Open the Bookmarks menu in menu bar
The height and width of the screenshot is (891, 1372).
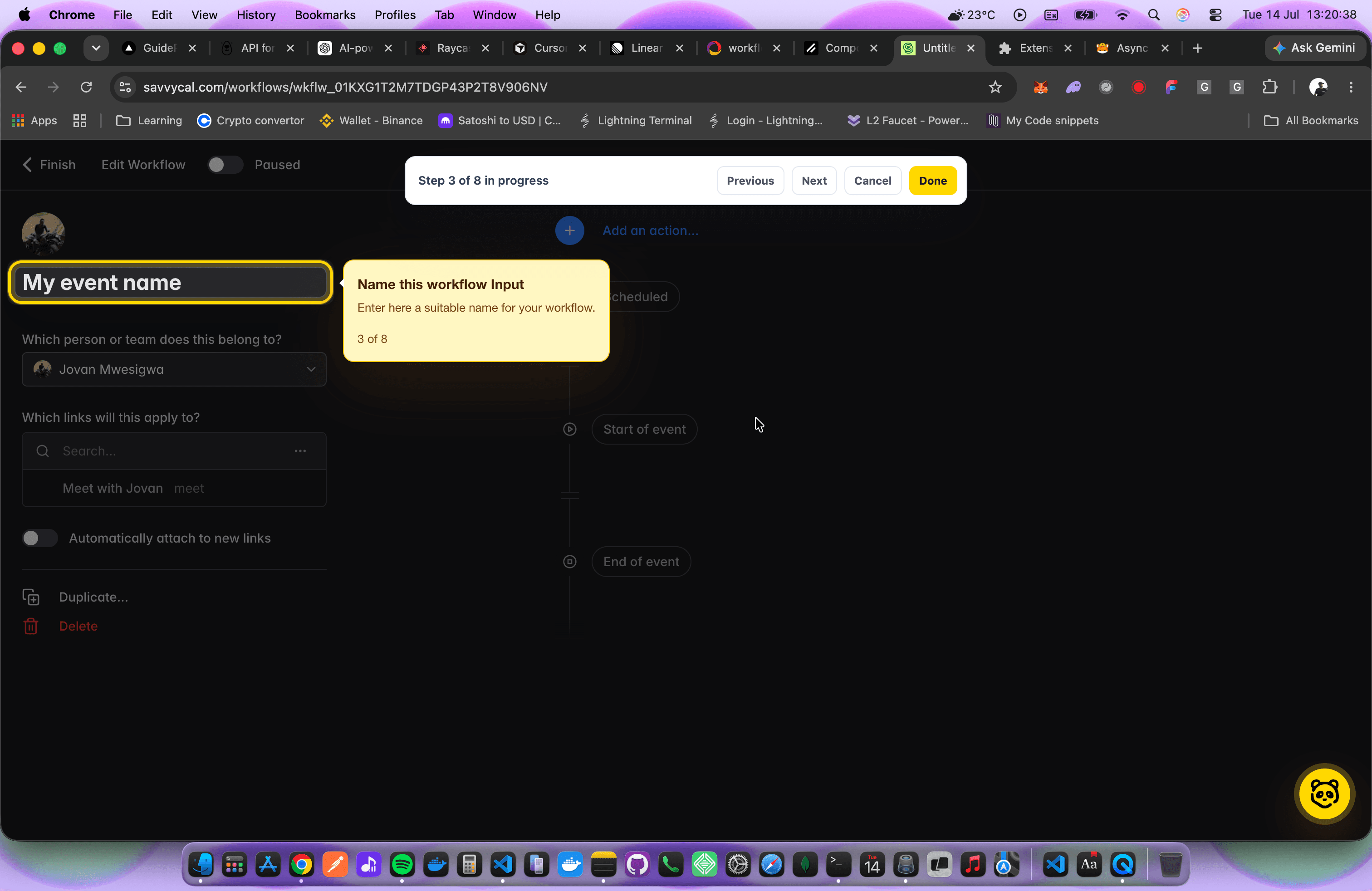(325, 15)
